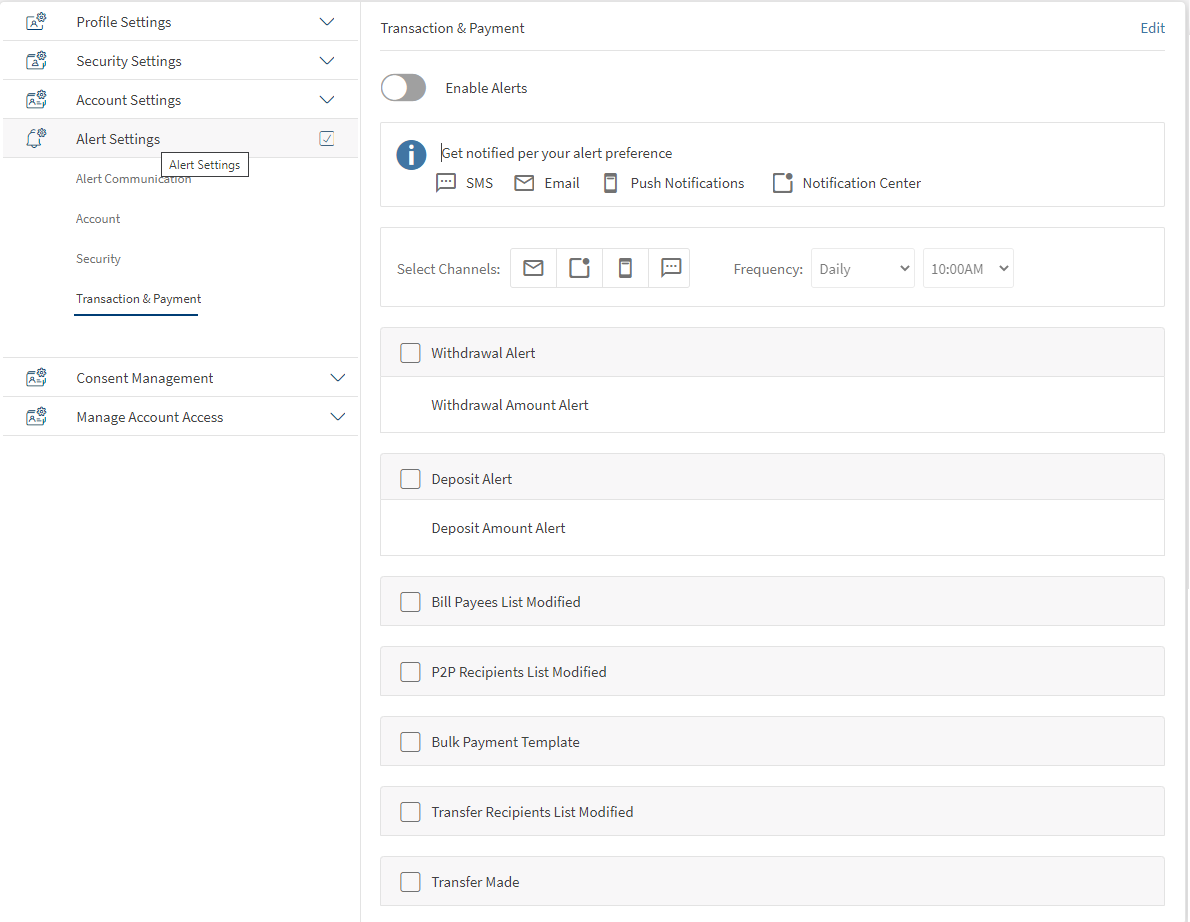Turn on the Enable Alerts toggle

403,88
